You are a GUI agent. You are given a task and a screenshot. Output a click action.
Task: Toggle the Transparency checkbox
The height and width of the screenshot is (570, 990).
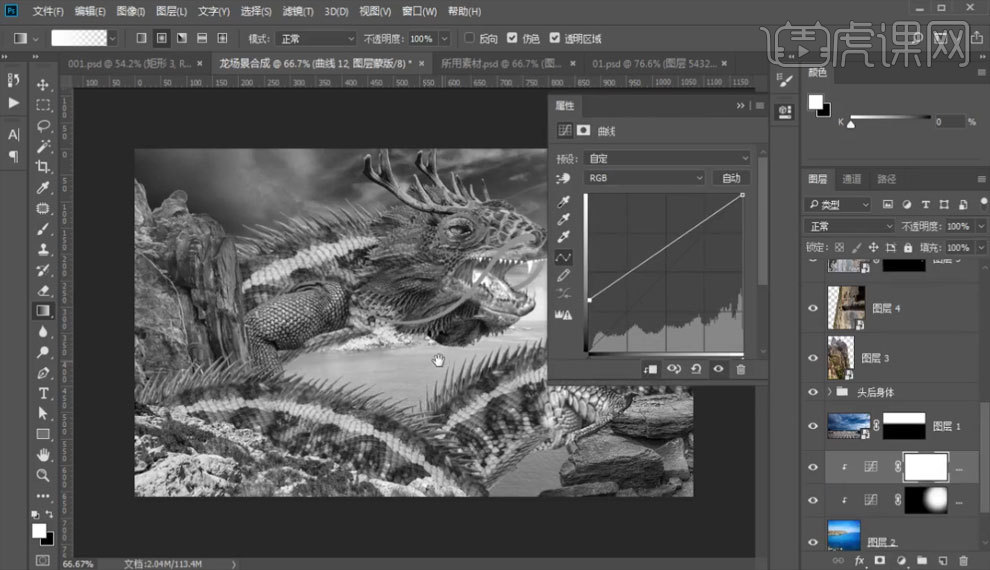pos(554,38)
